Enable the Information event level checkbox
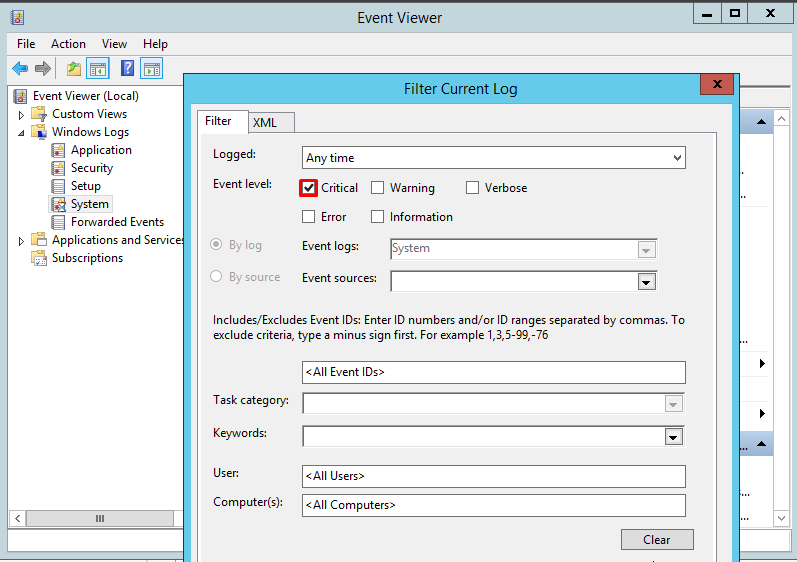797x562 pixels. (377, 217)
